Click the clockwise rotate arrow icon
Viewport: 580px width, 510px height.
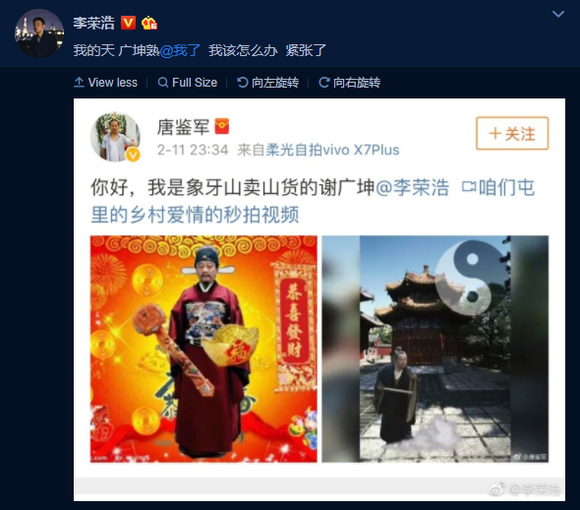point(324,82)
